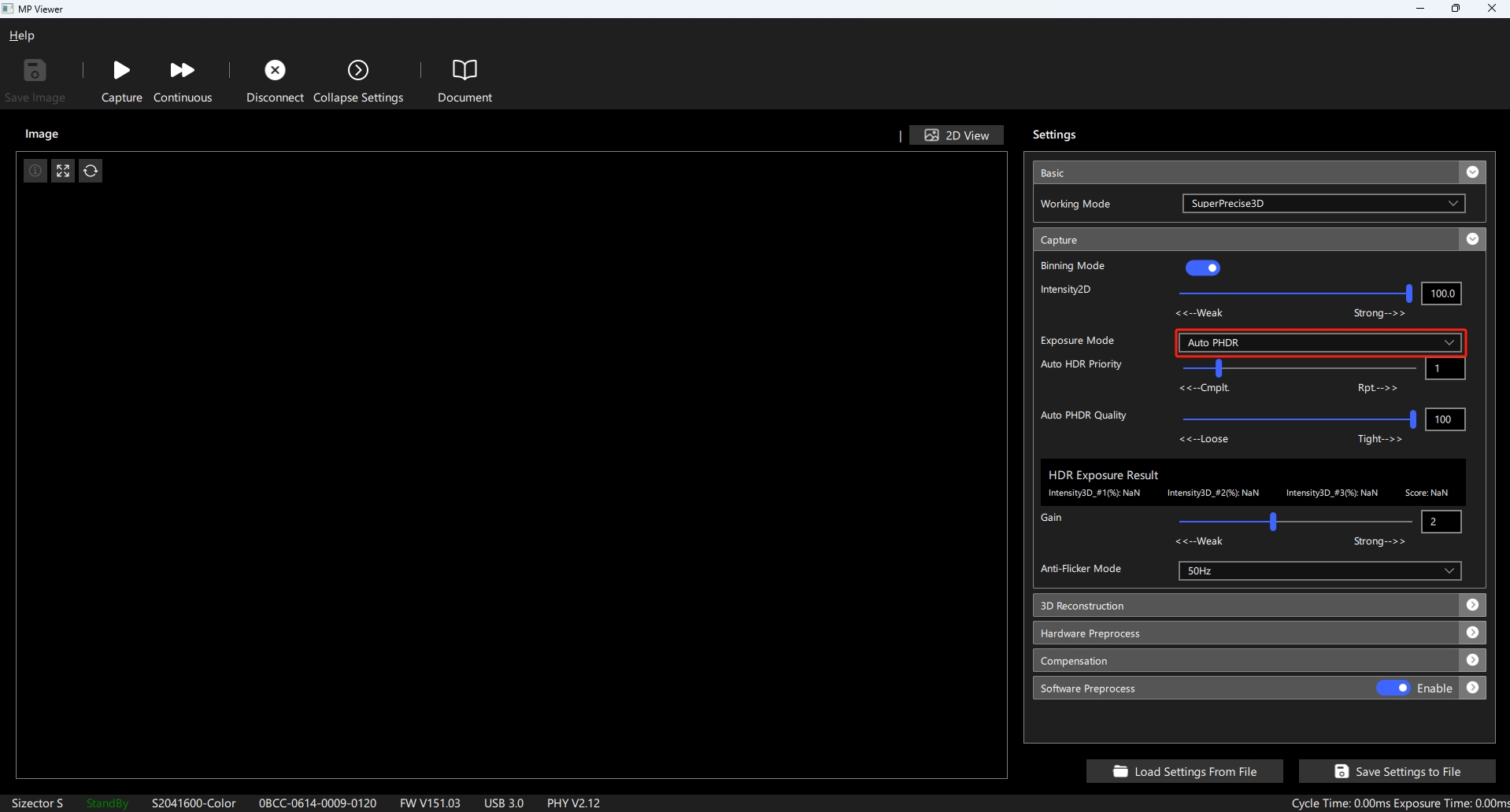The height and width of the screenshot is (812, 1510).
Task: Click Score: NaN value
Action: point(1427,493)
